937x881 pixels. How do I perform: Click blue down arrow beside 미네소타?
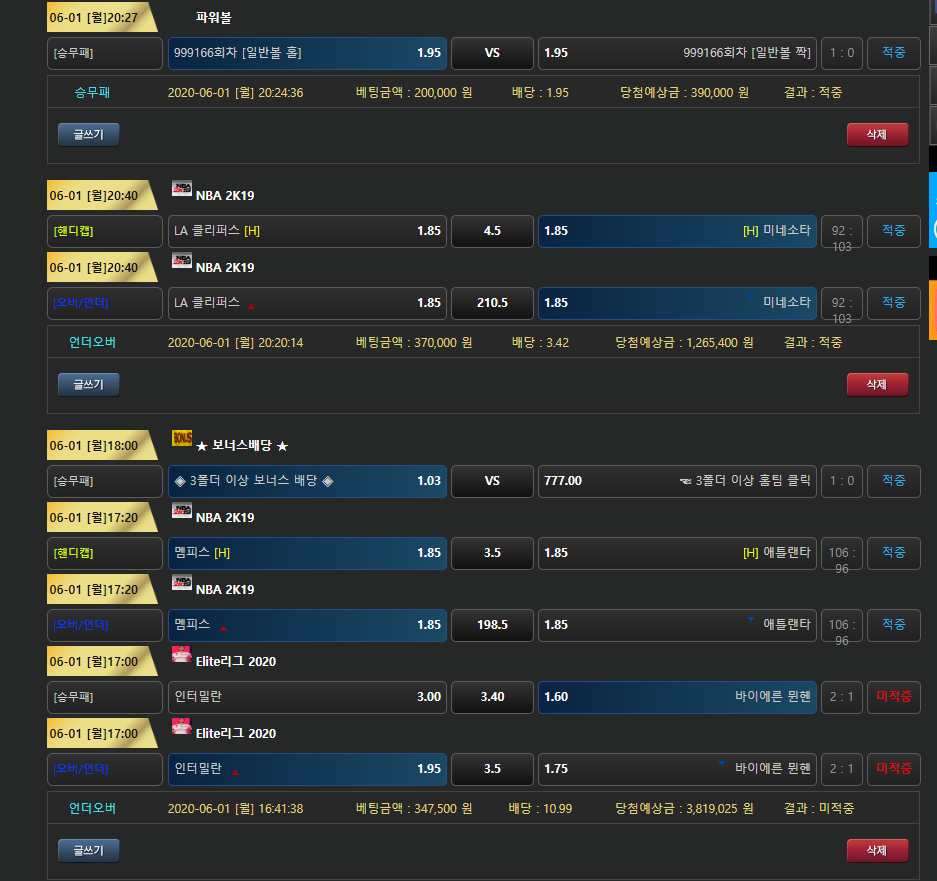tap(750, 297)
